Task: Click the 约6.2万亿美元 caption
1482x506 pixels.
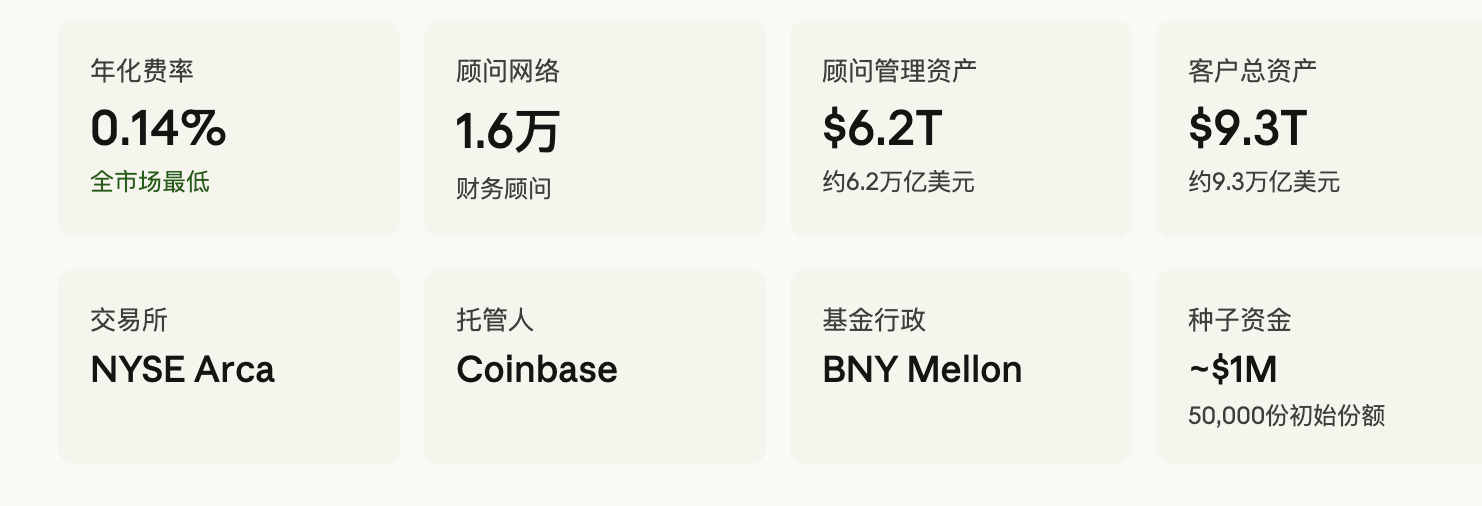Action: coord(898,182)
